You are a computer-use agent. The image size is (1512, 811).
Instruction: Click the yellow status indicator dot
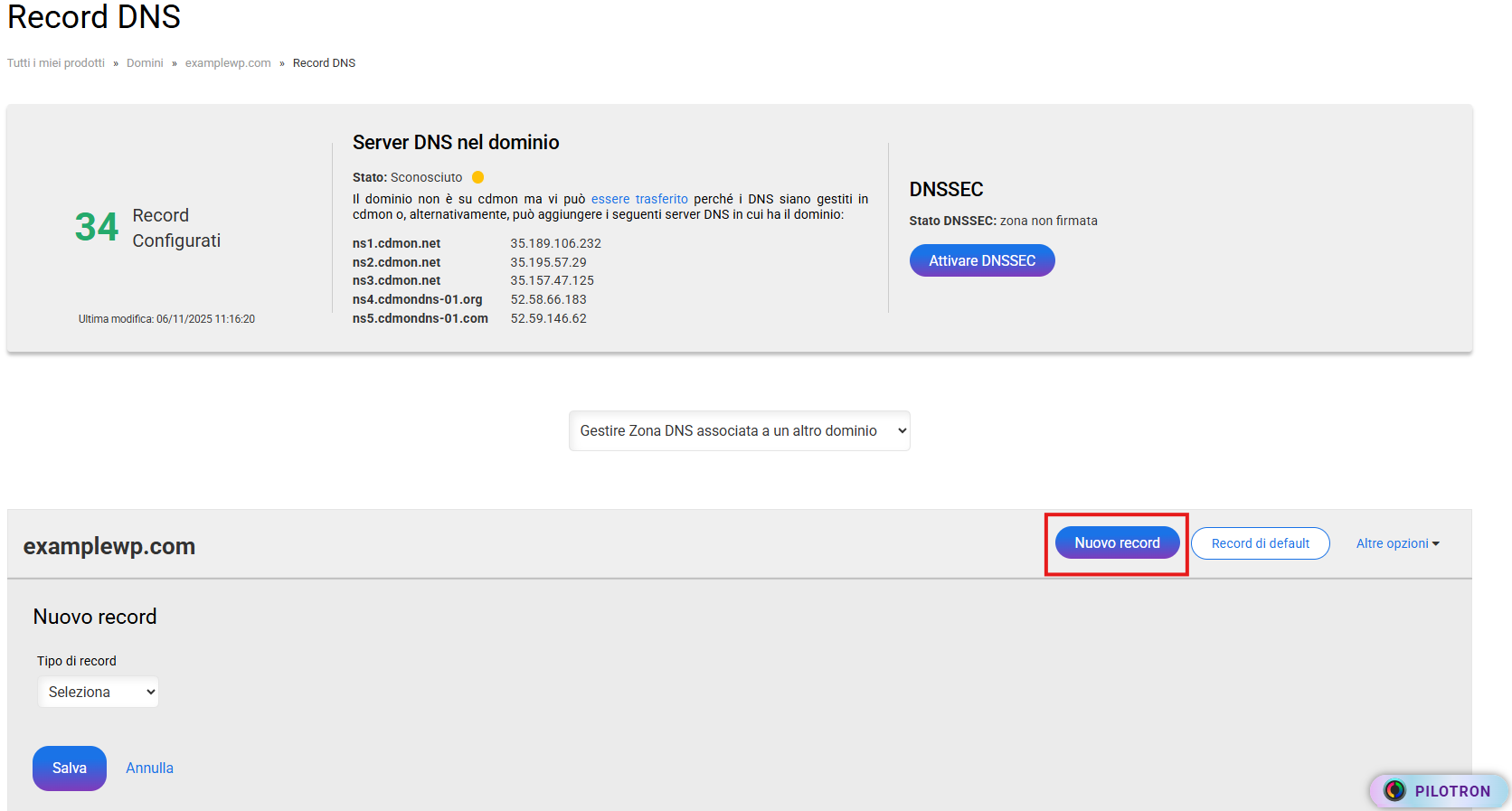(x=477, y=177)
